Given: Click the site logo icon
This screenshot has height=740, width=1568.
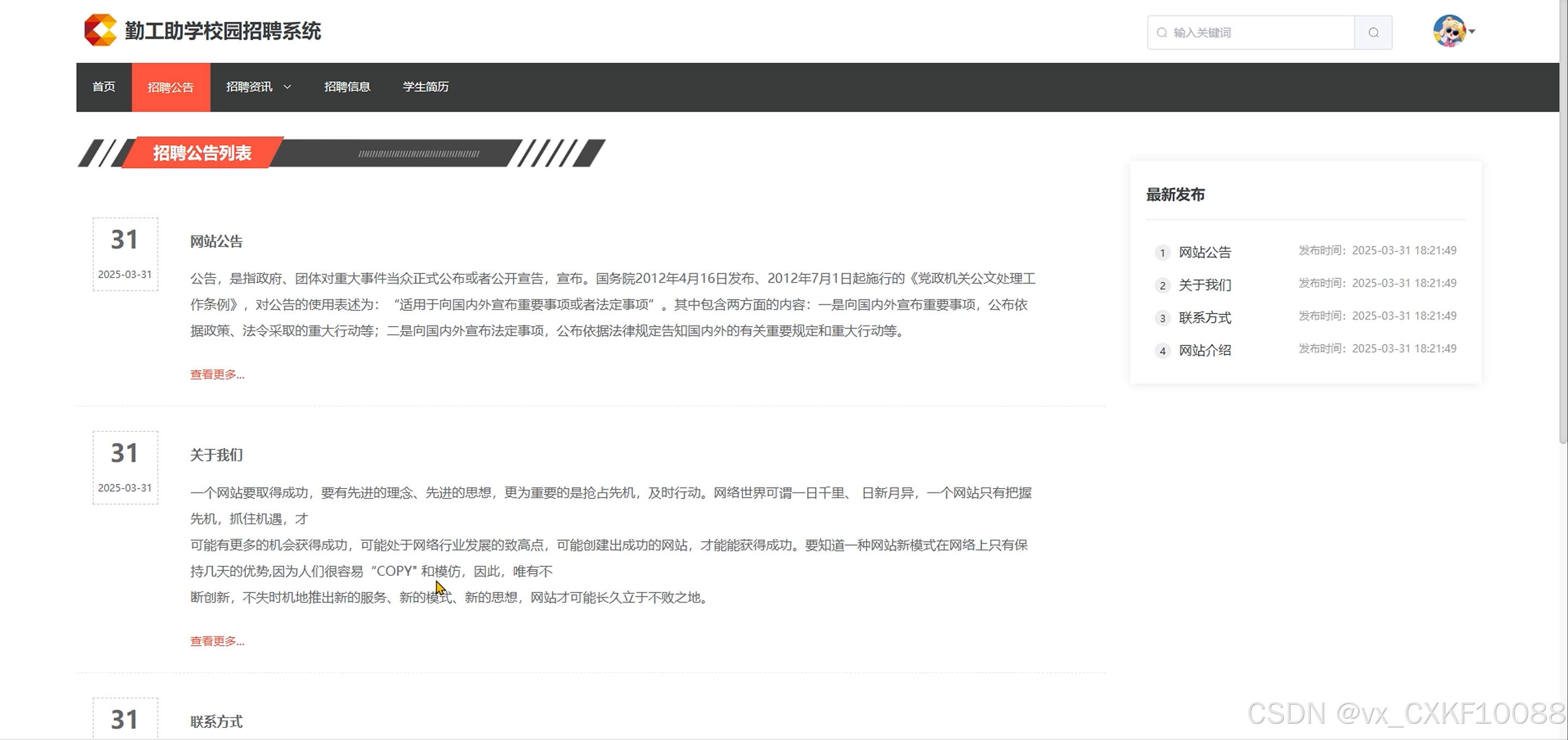Looking at the screenshot, I should pos(100,31).
